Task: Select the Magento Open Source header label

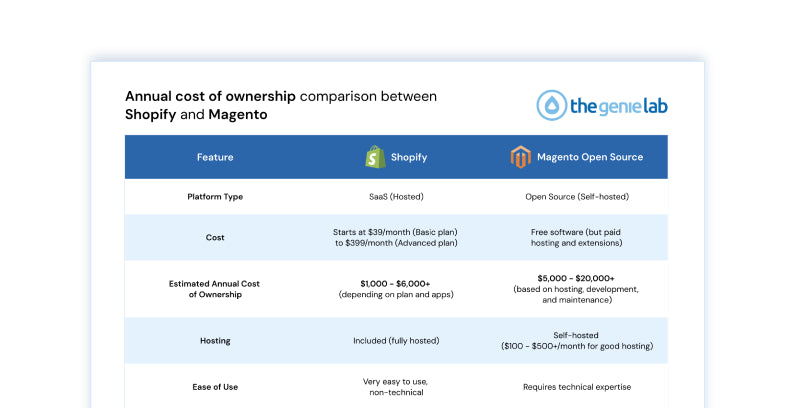Action: click(589, 157)
